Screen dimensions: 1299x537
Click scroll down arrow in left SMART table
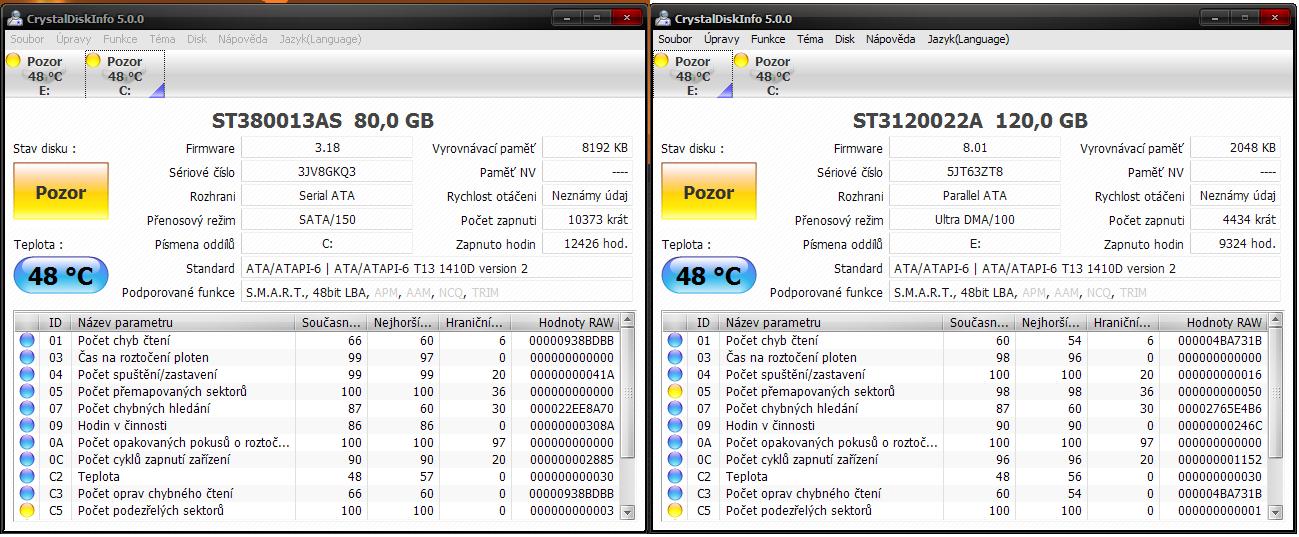click(627, 512)
